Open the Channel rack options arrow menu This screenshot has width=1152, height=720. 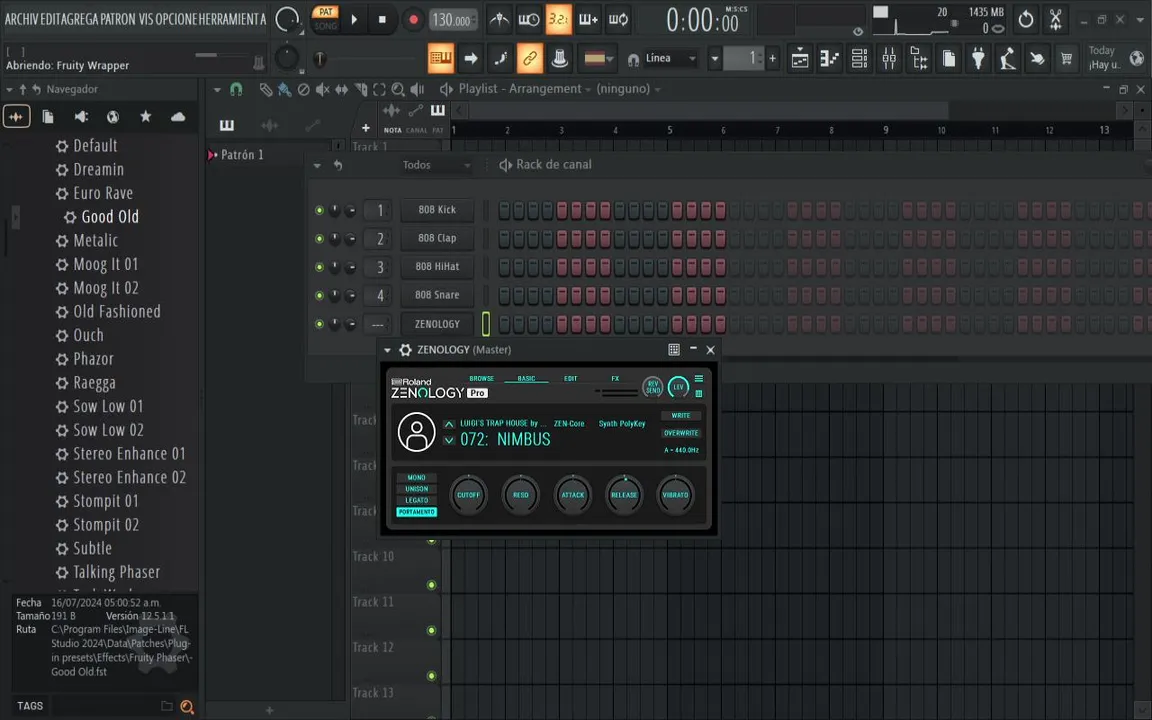pyautogui.click(x=317, y=165)
